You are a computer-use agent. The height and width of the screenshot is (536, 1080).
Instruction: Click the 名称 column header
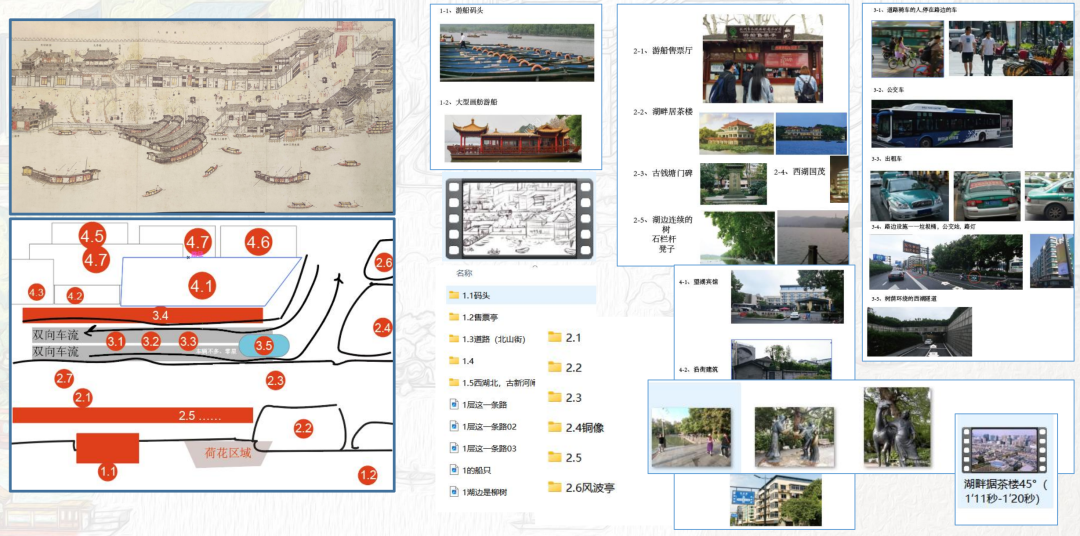pyautogui.click(x=464, y=272)
